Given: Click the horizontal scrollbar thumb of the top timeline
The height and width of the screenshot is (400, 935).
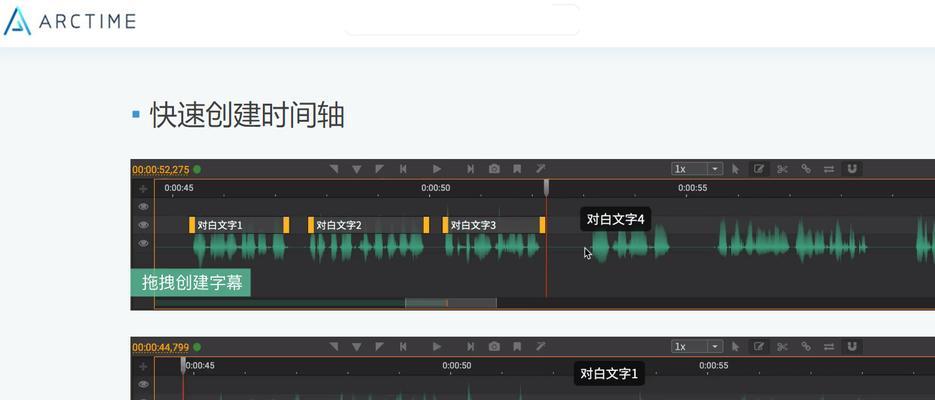Looking at the screenshot, I should [451, 303].
